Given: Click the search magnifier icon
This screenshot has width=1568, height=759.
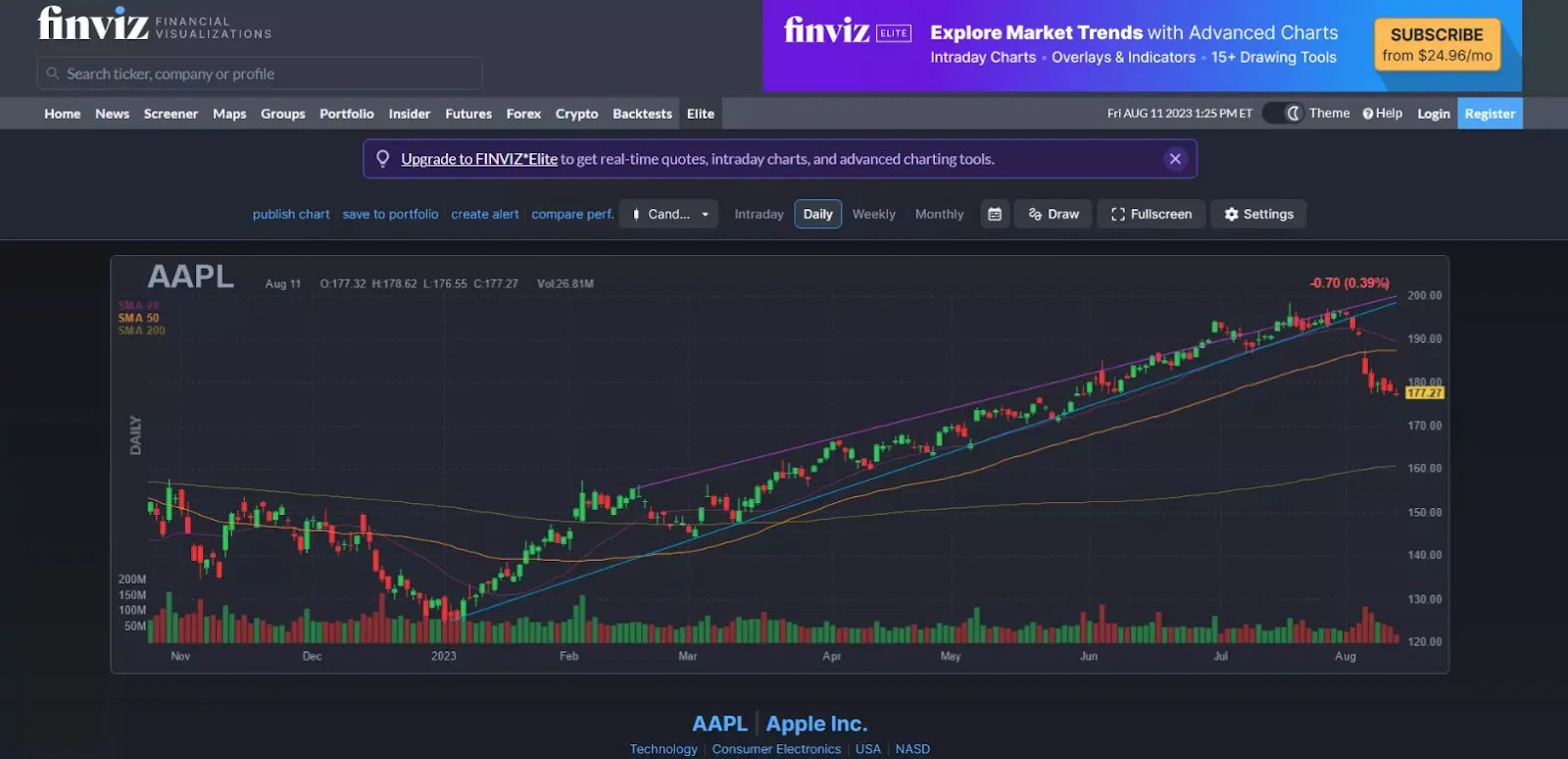Looking at the screenshot, I should click(53, 74).
